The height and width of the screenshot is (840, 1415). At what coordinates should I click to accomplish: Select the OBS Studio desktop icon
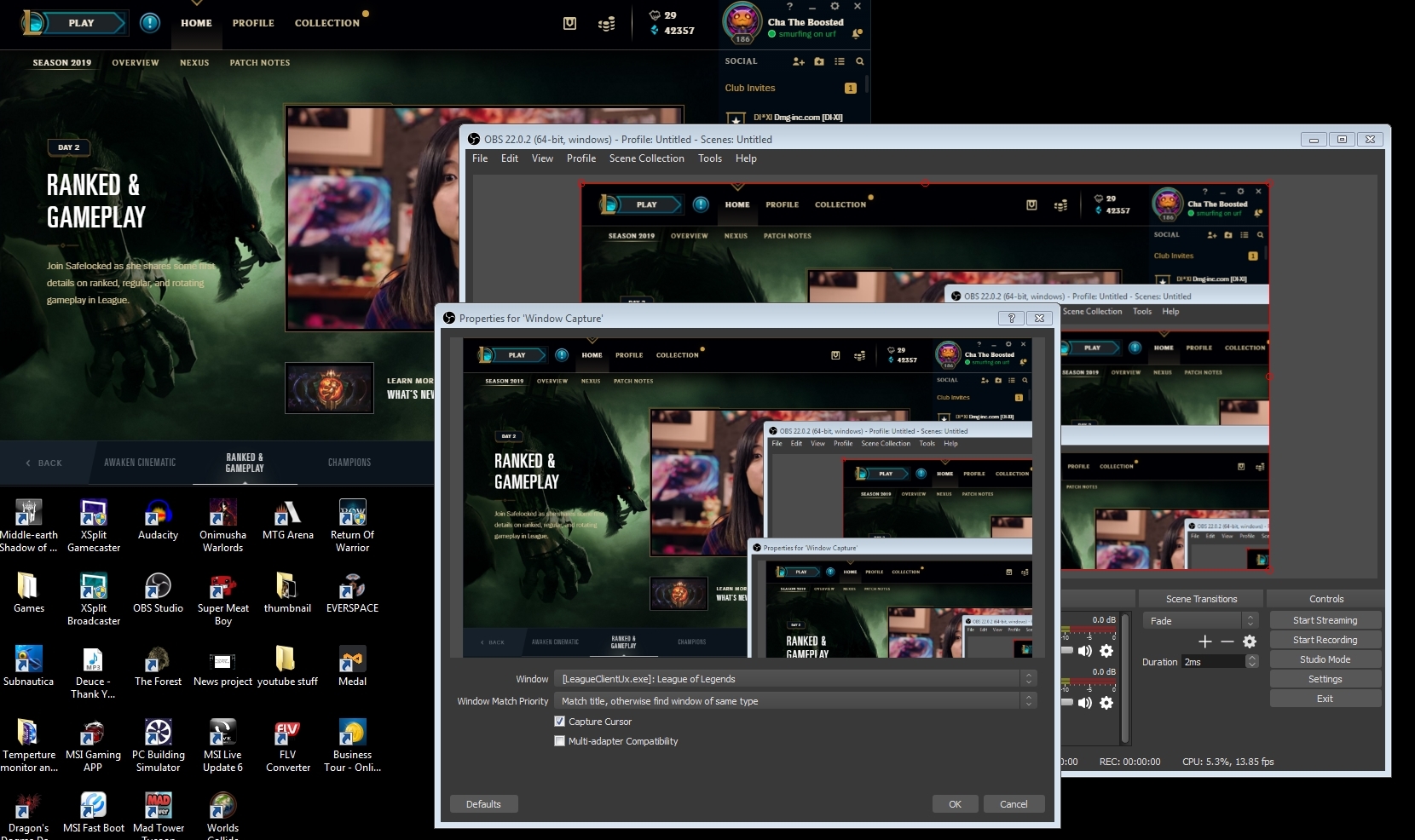coord(158,593)
